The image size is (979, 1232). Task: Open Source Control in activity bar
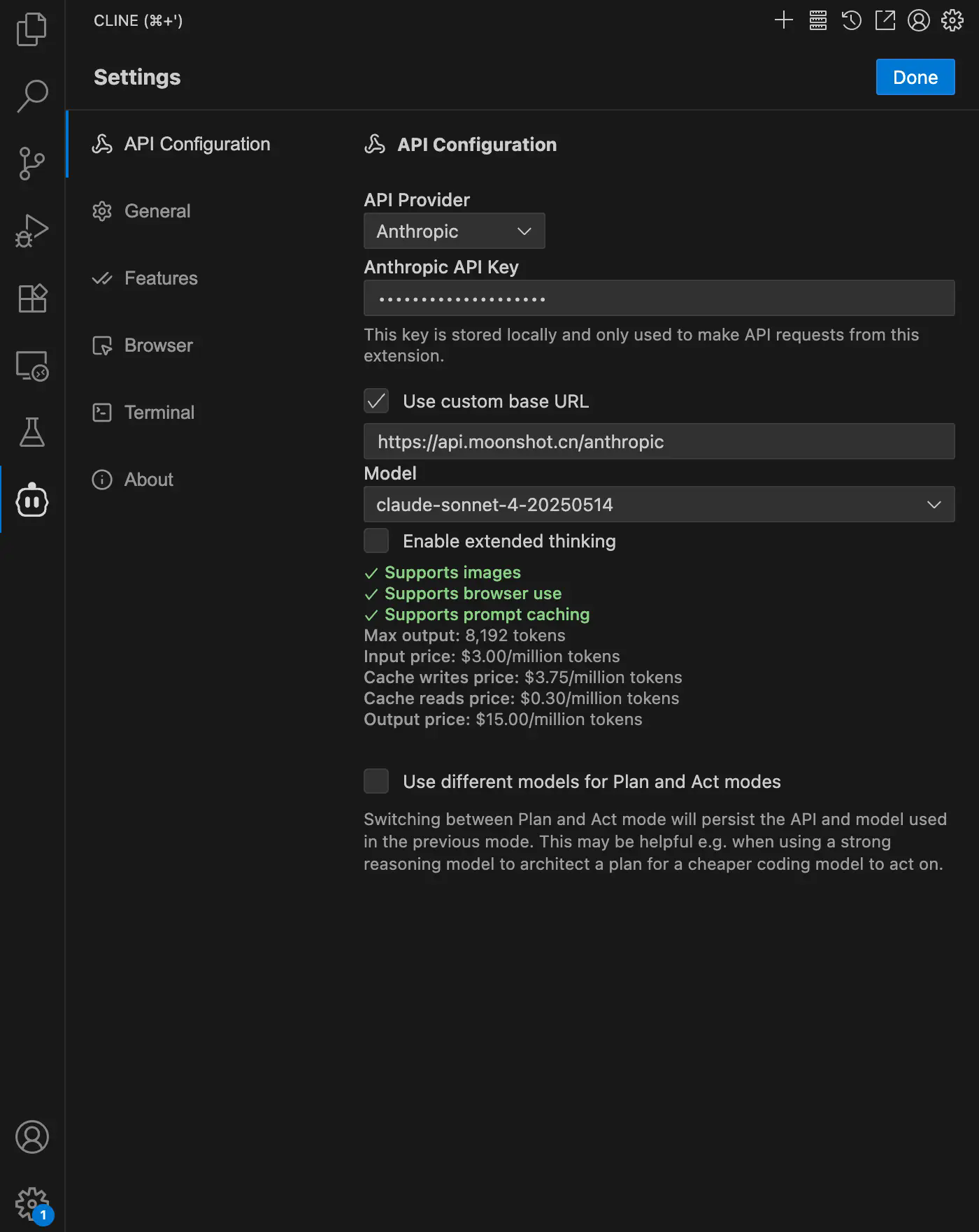31,164
